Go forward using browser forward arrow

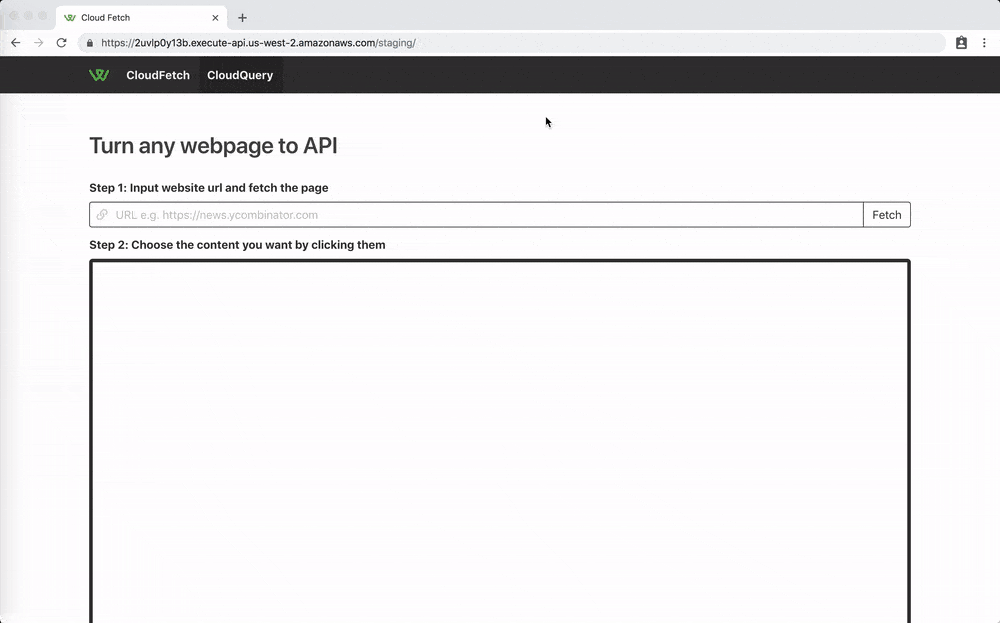pyautogui.click(x=39, y=43)
